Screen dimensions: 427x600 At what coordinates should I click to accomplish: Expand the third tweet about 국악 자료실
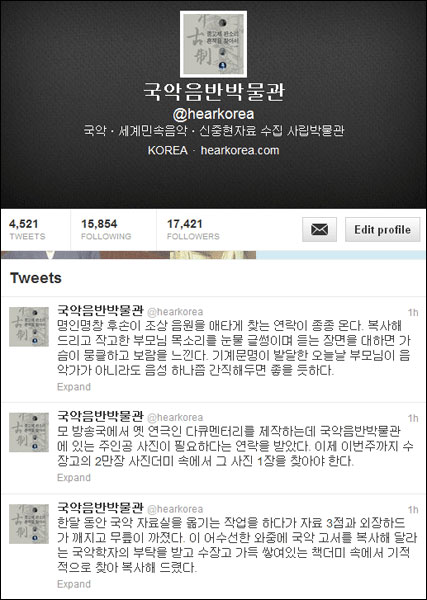(x=74, y=584)
